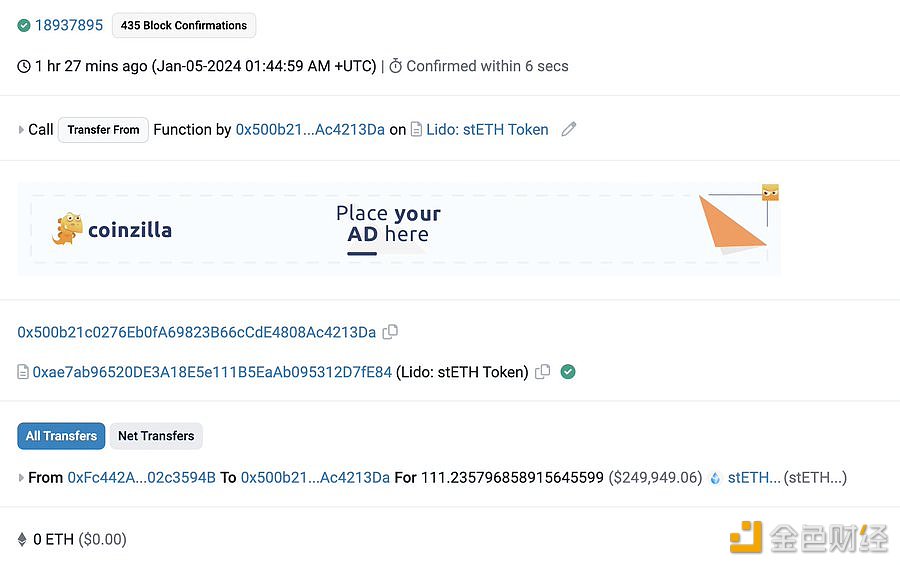Copy the 0x500b21c0276 sender address
Screen dimensions: 900x565
click(x=390, y=332)
